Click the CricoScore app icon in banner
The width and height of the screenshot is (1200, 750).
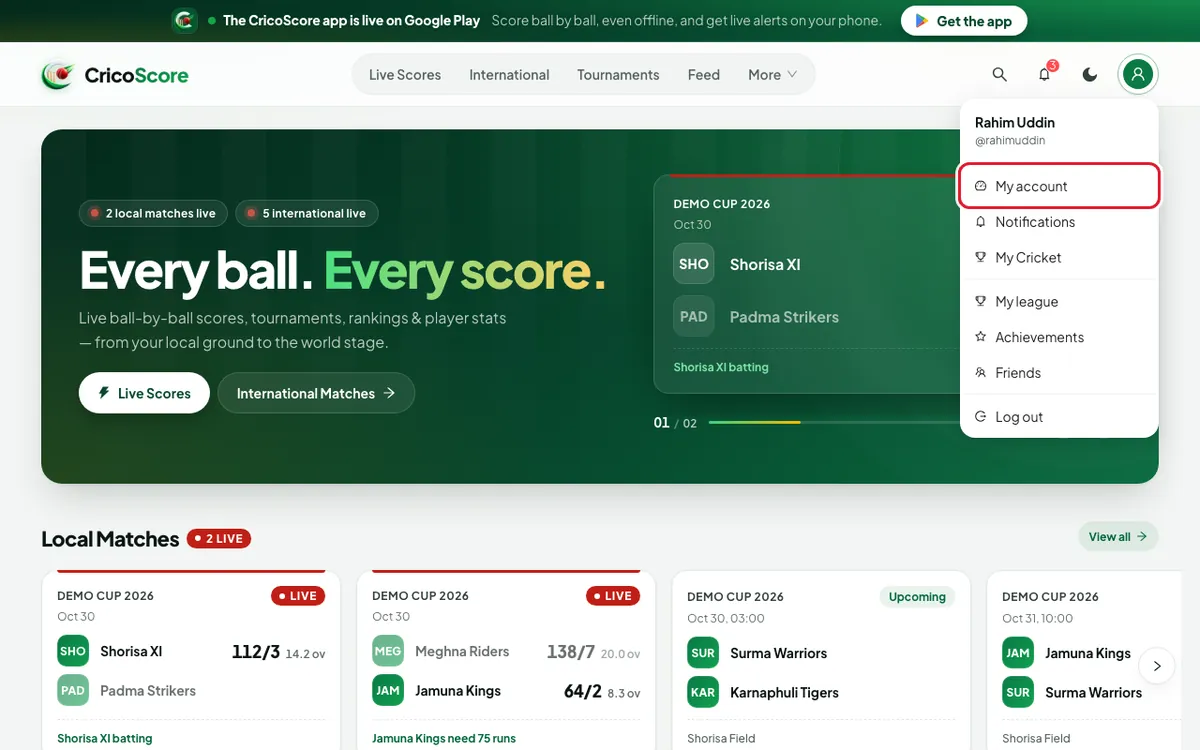(x=184, y=20)
